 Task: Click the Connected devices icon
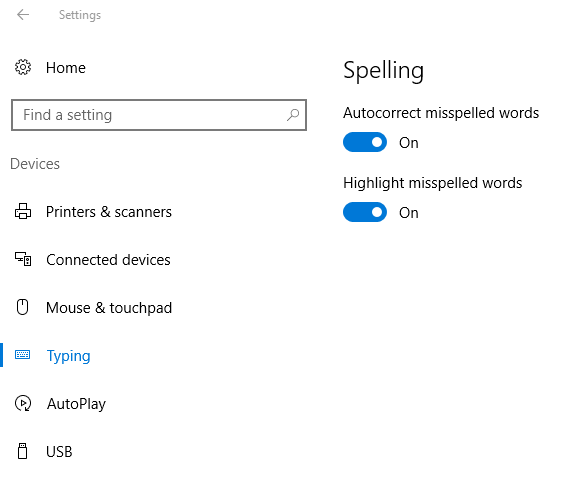(x=23, y=259)
